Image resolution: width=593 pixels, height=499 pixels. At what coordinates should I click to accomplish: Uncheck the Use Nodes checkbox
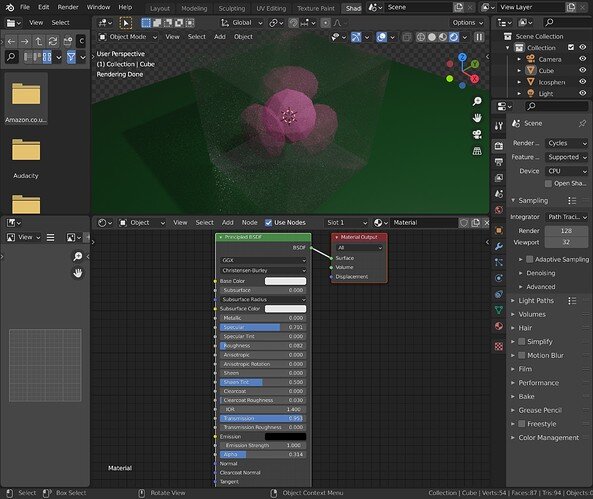pos(269,223)
